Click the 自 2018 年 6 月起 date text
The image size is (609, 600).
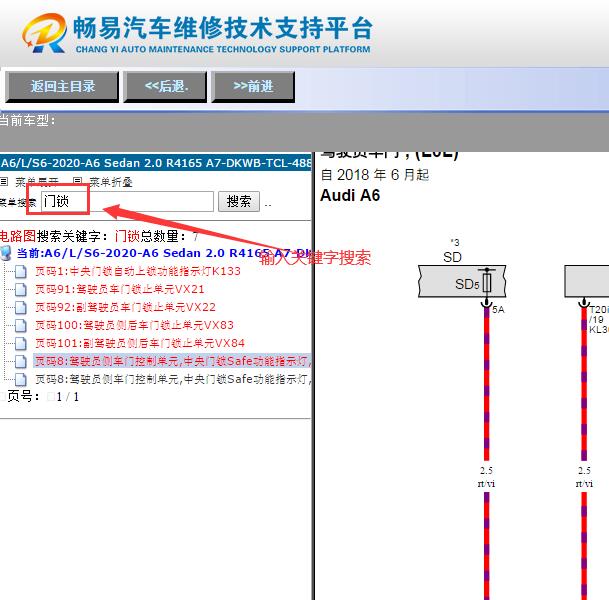pos(375,175)
